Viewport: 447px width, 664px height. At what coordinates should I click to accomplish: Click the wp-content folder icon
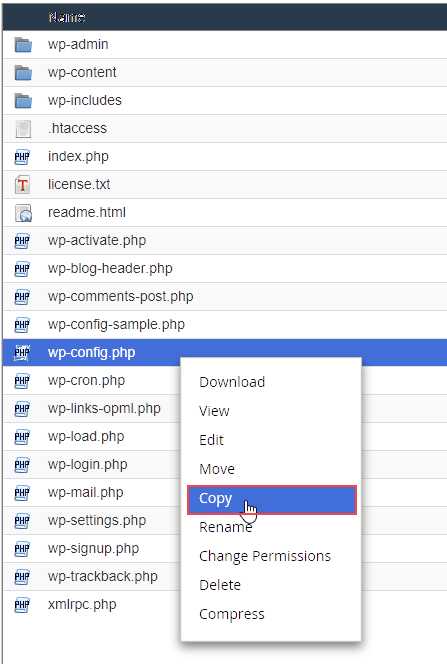click(x=23, y=72)
